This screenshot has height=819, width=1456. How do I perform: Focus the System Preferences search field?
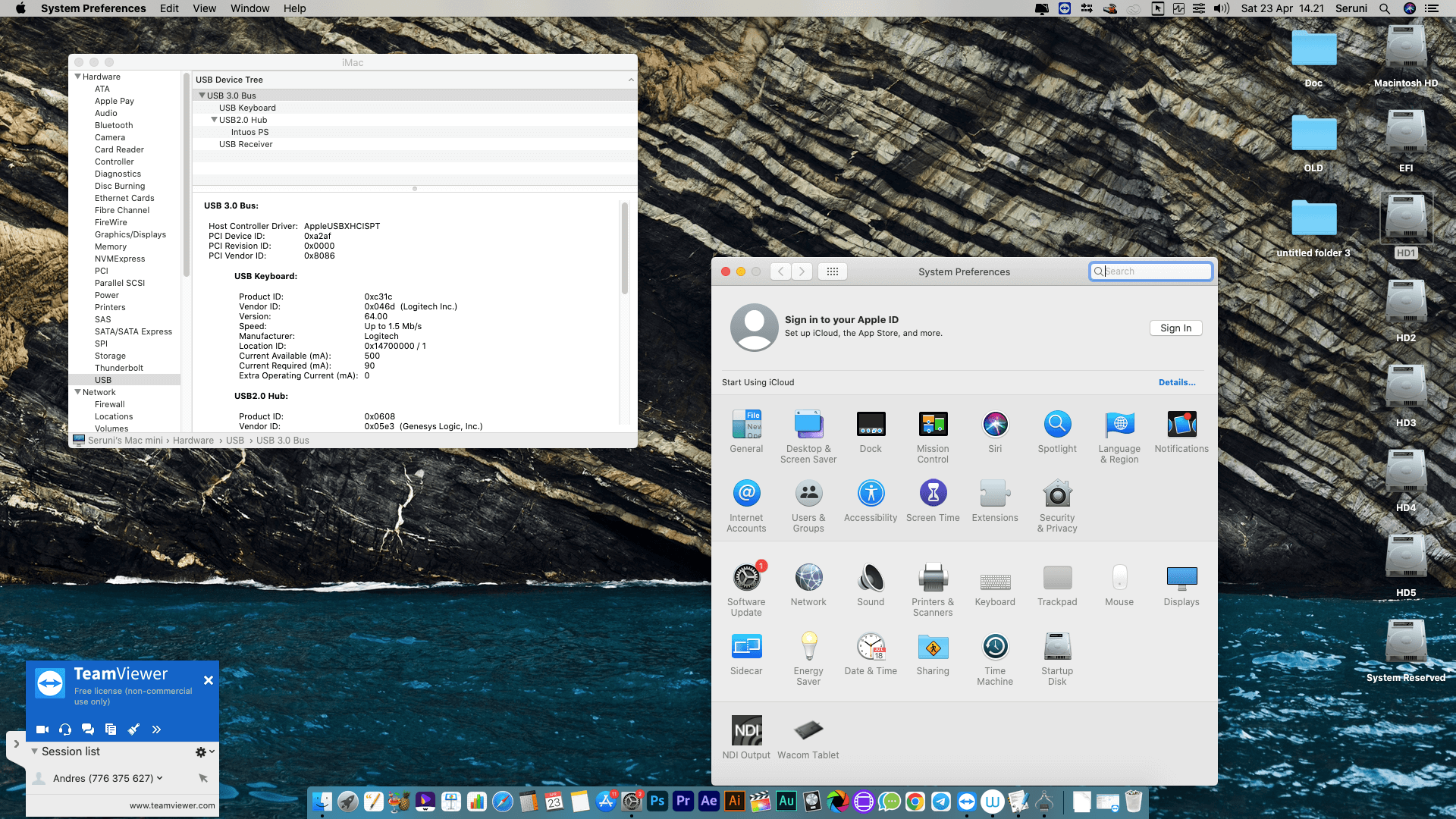pyautogui.click(x=1150, y=271)
